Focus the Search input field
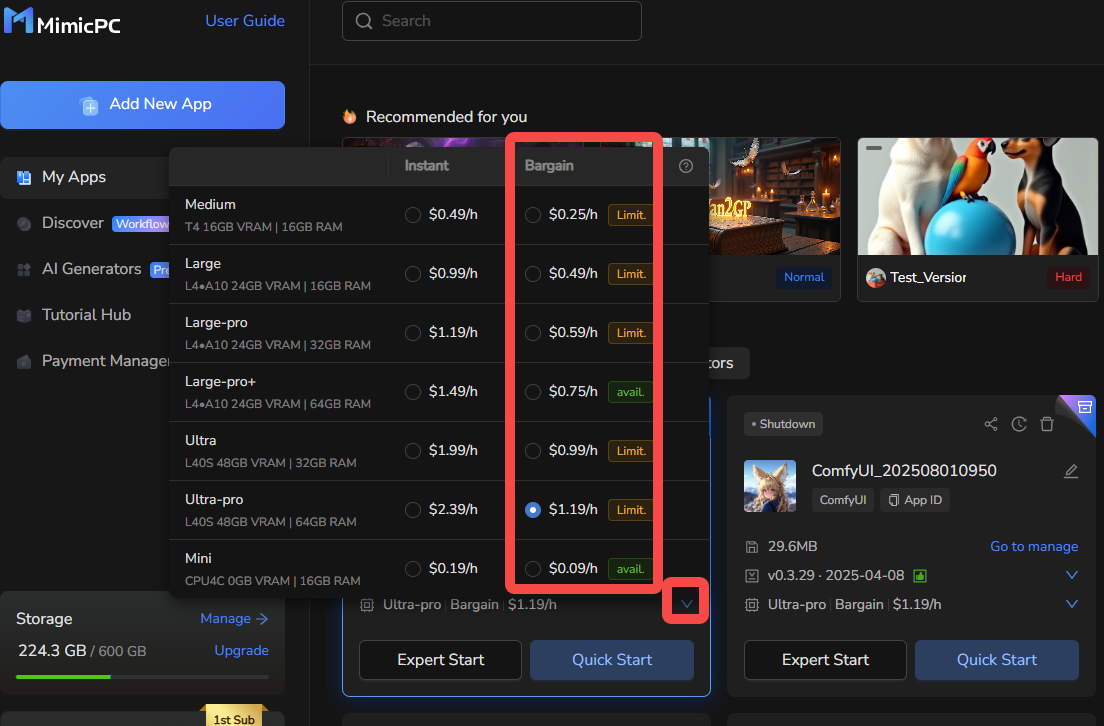Viewport: 1104px width, 726px height. click(x=491, y=21)
